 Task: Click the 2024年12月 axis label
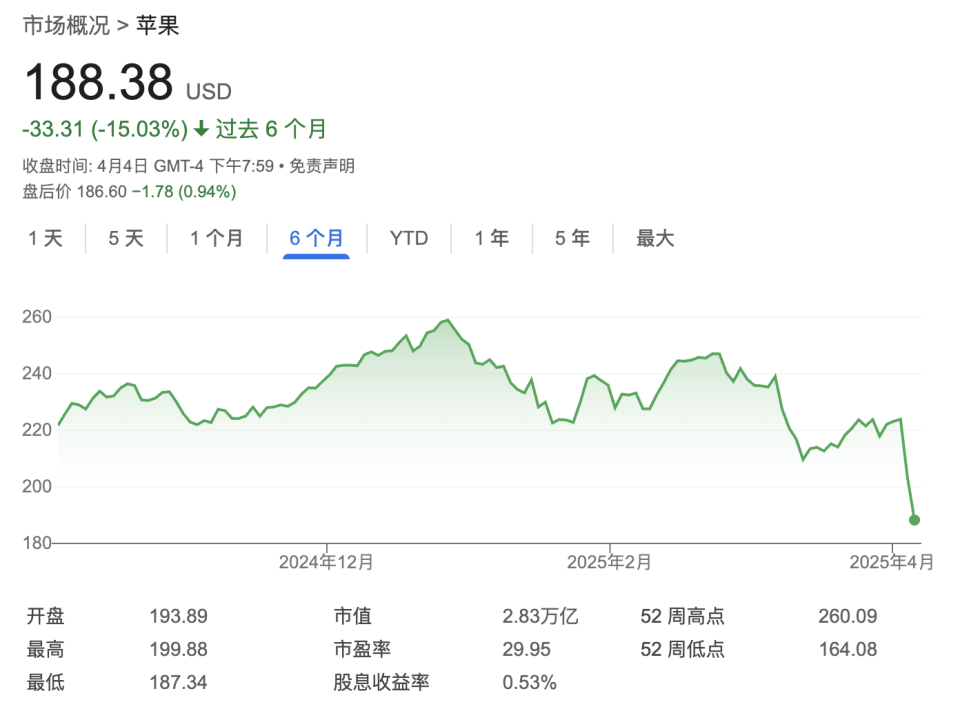tap(326, 562)
